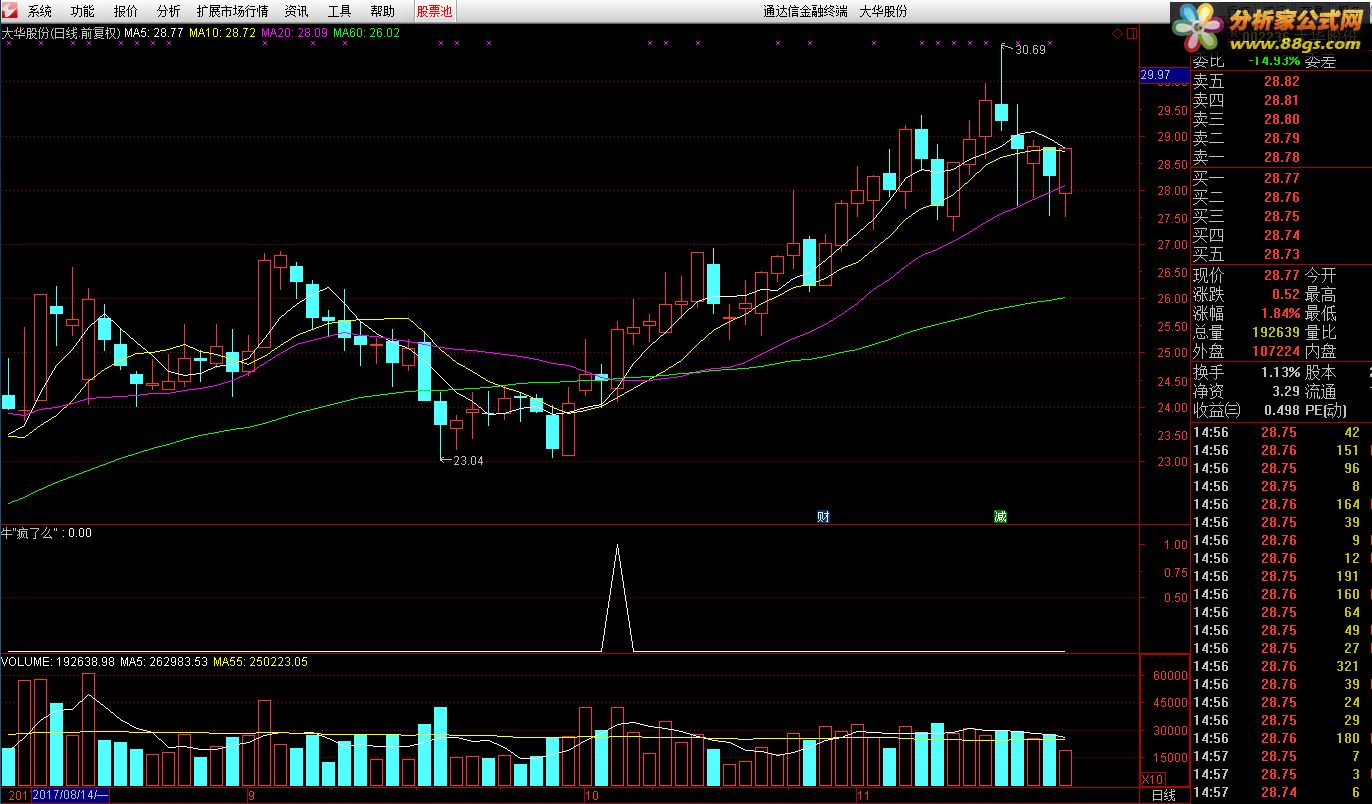Screen dimensions: 1372x804
Task: Select the 卖一 28.78 order row
Action: [x=1281, y=158]
